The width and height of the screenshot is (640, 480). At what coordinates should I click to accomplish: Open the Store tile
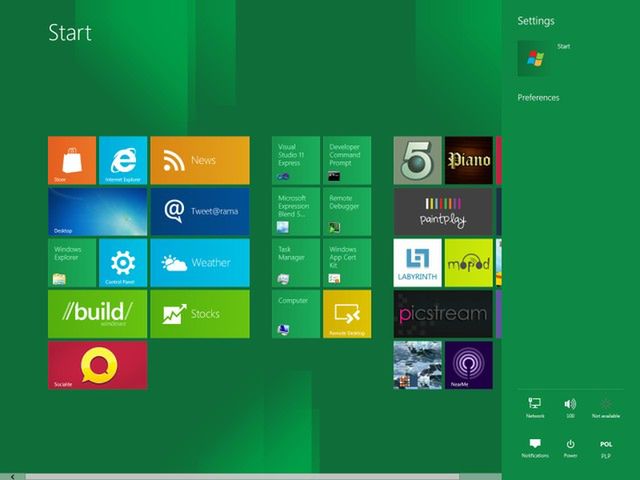[x=72, y=160]
